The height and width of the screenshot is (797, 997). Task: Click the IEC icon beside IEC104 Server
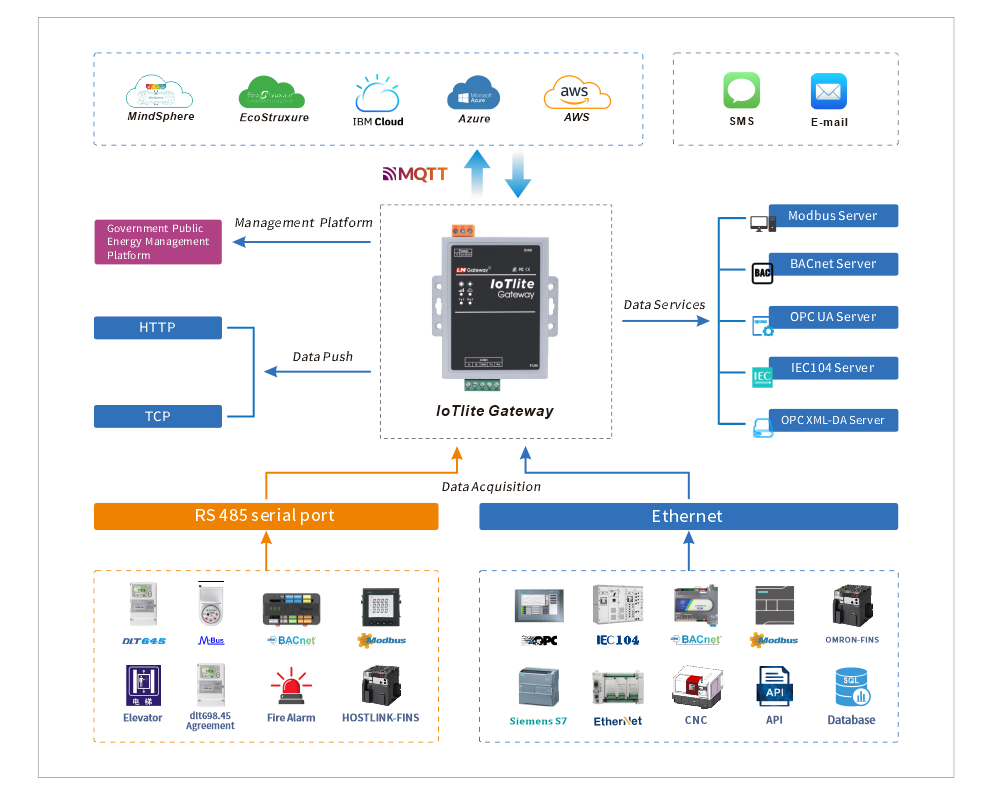[762, 377]
